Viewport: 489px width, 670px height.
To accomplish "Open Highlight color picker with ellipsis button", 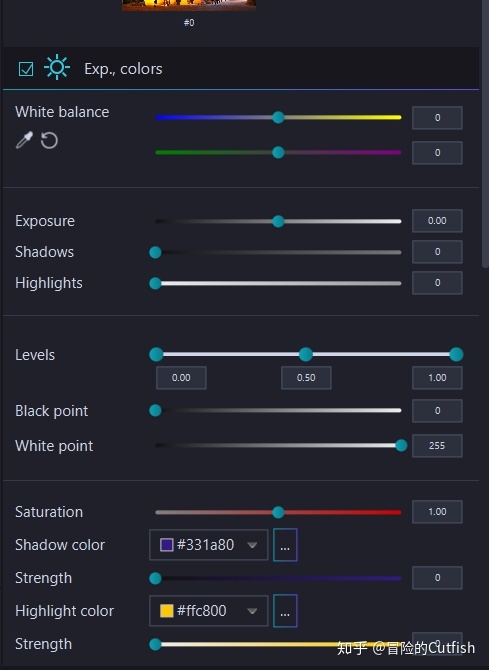I will coord(285,611).
